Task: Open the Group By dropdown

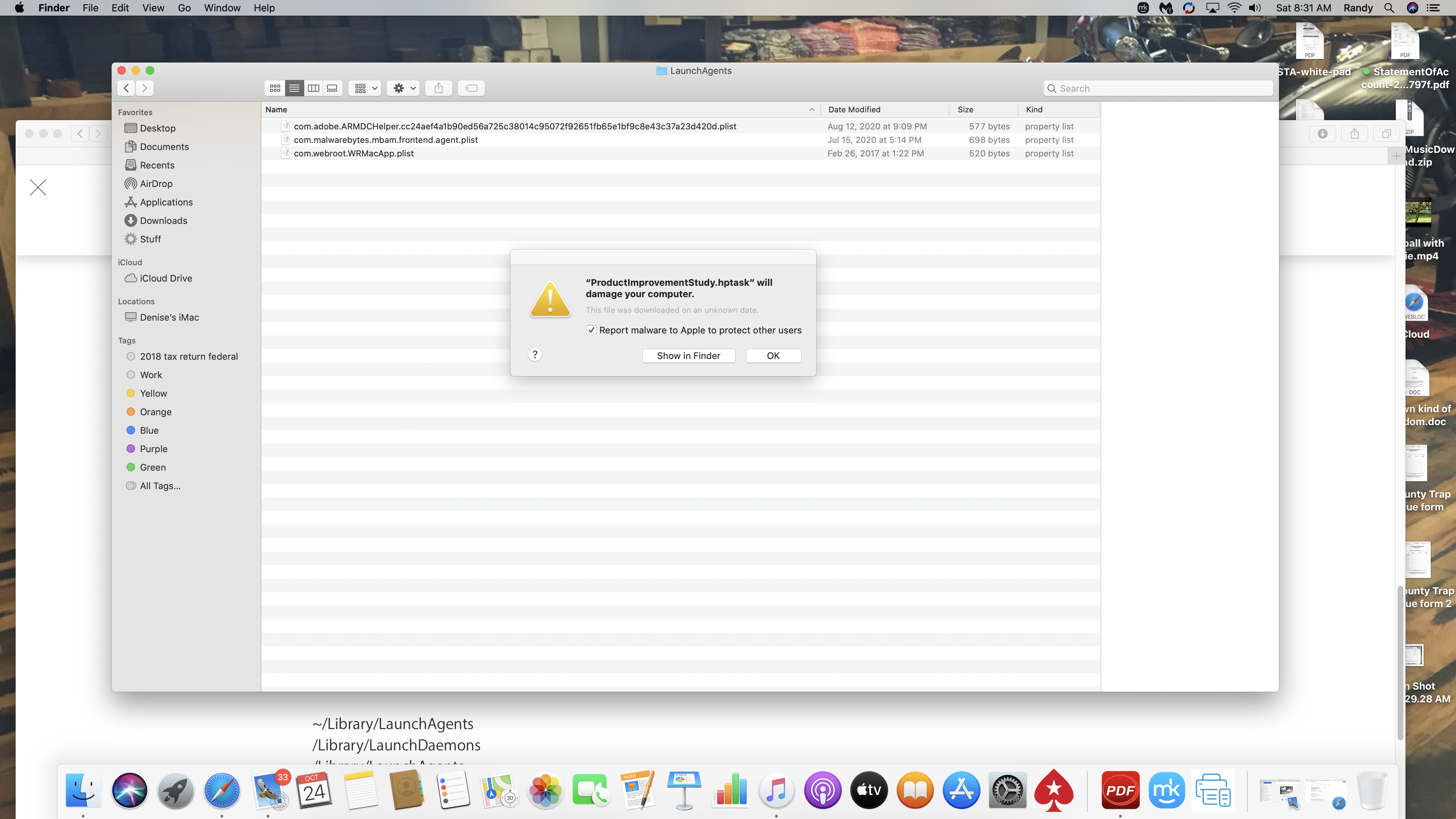Action: point(365,88)
